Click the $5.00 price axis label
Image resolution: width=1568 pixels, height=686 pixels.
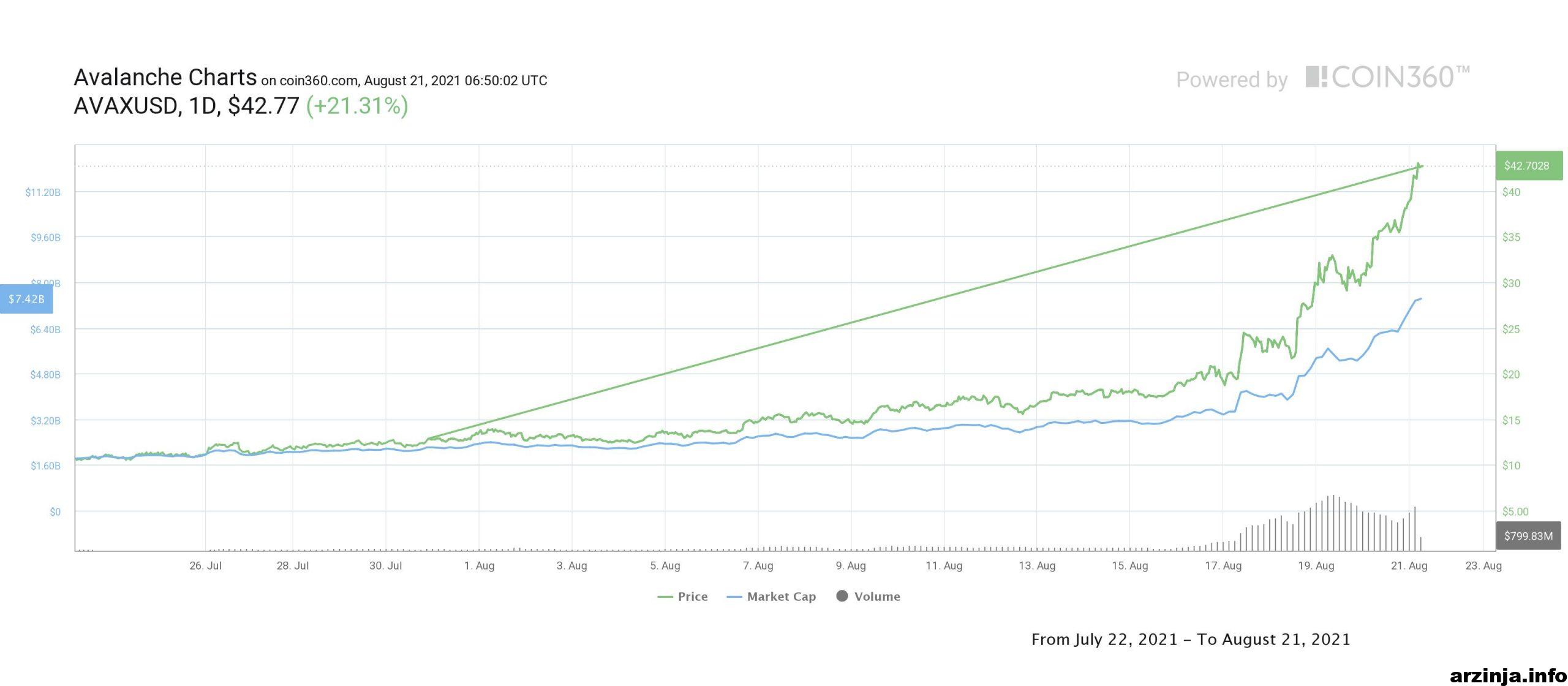click(1516, 512)
